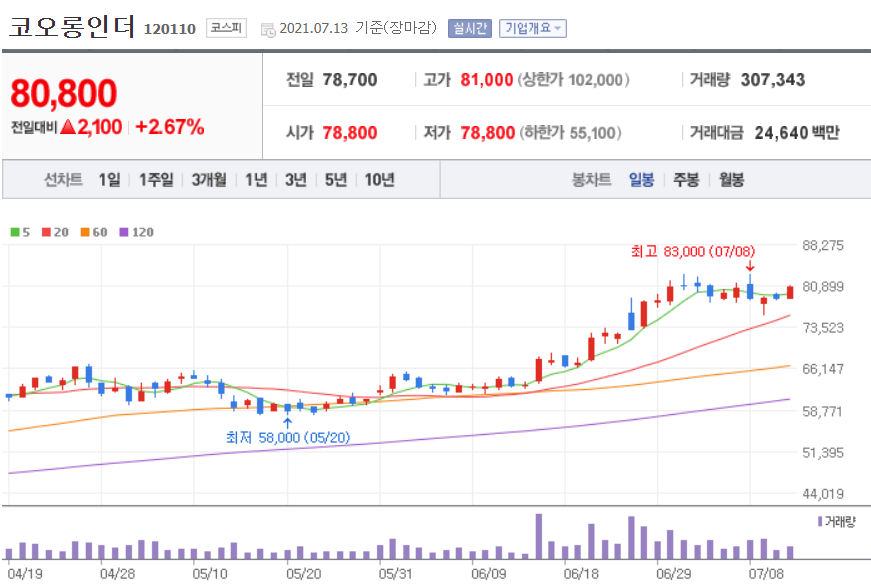The width and height of the screenshot is (871, 584).
Task: Switch to 월봉 candlestick chart
Action: coord(731,179)
